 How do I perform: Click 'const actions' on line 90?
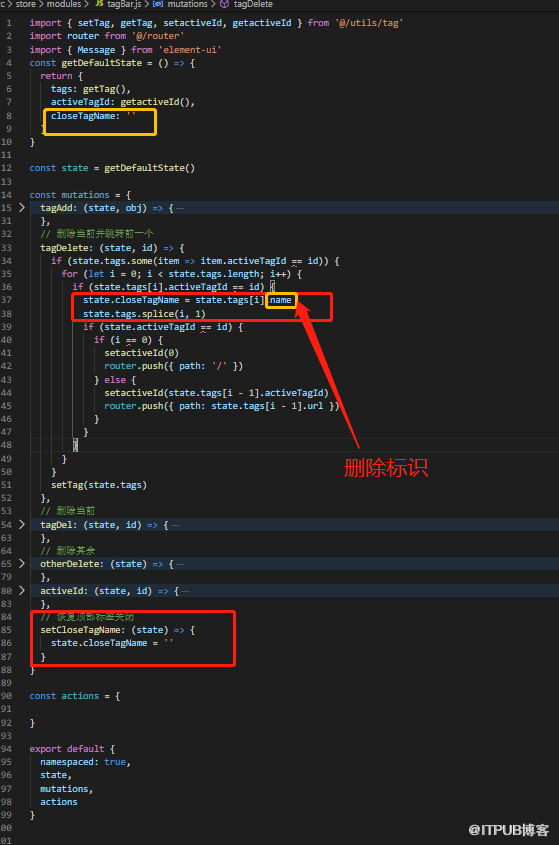pos(64,696)
